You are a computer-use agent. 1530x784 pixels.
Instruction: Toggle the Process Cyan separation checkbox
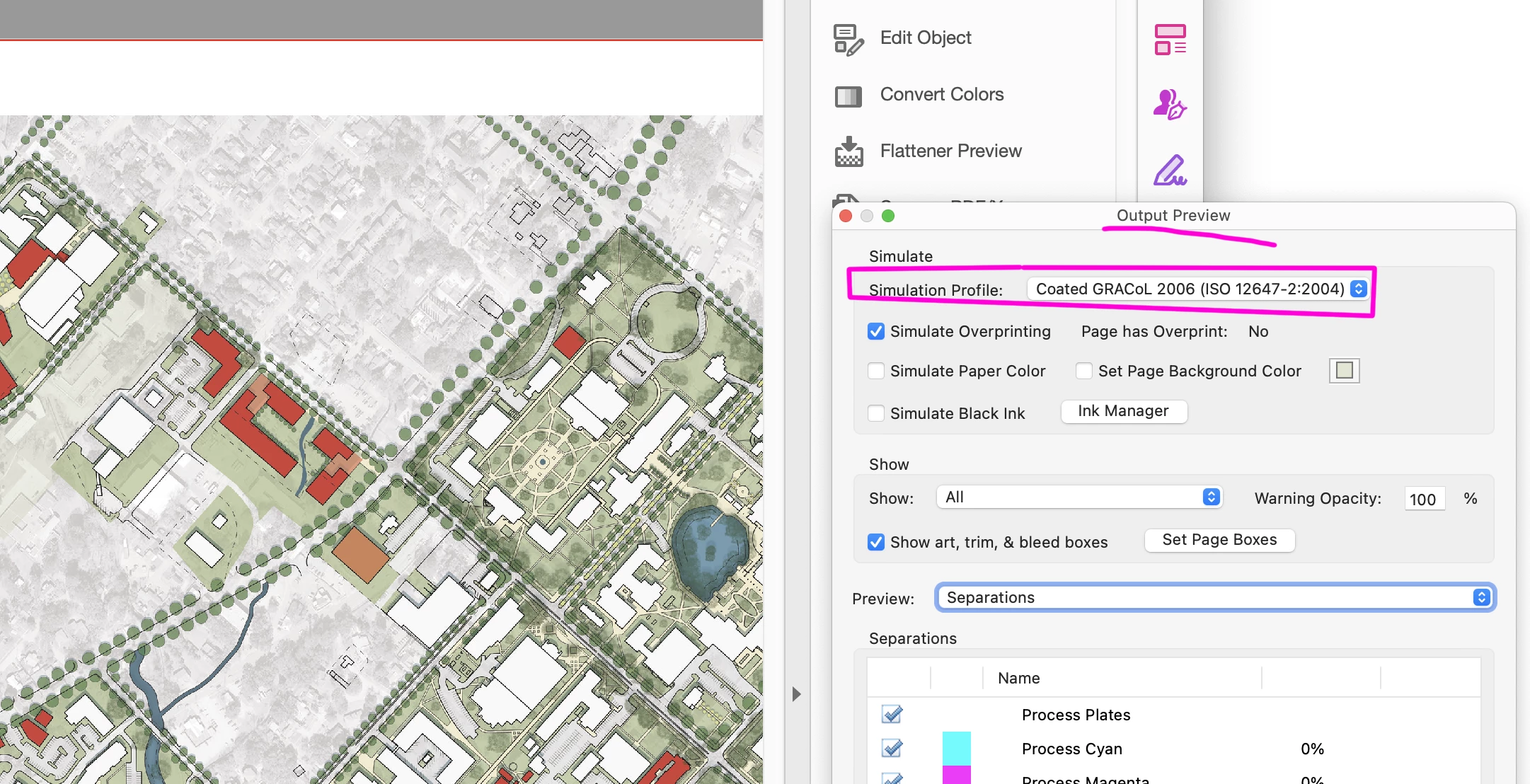pyautogui.click(x=892, y=748)
